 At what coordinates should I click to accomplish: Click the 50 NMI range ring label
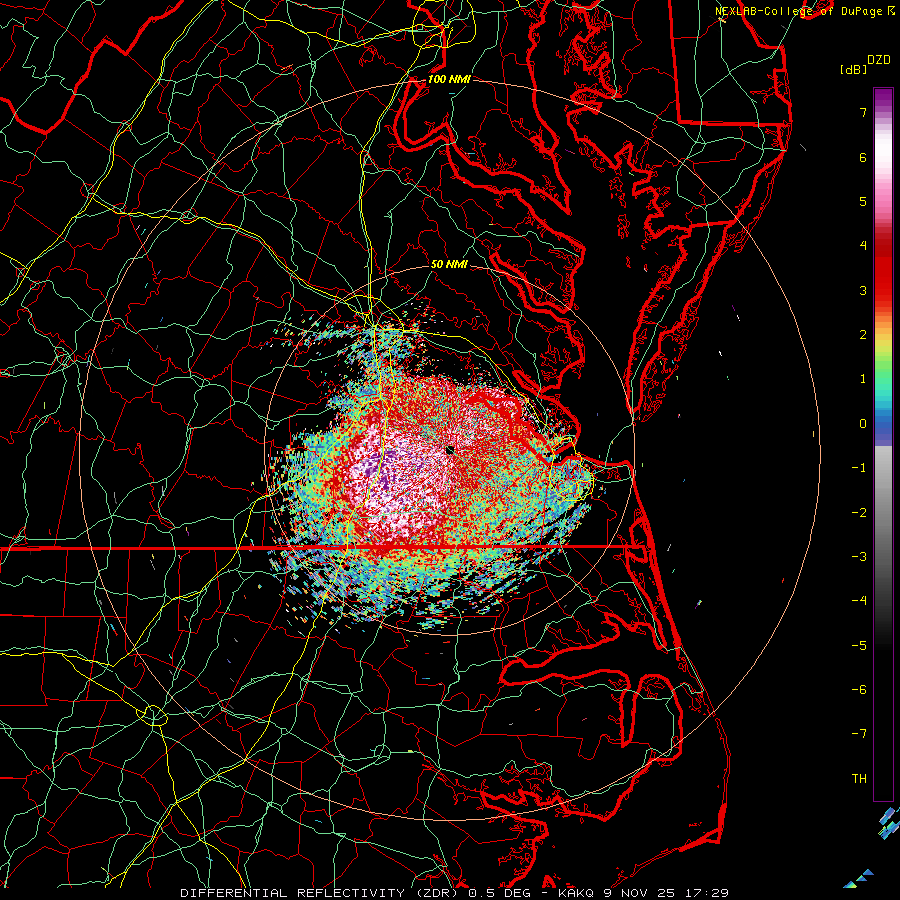(x=449, y=264)
